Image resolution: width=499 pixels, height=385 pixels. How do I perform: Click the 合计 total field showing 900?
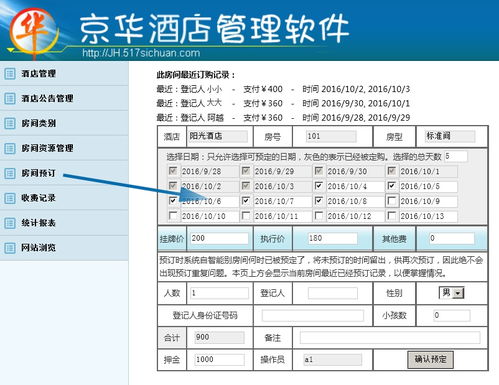[219, 338]
